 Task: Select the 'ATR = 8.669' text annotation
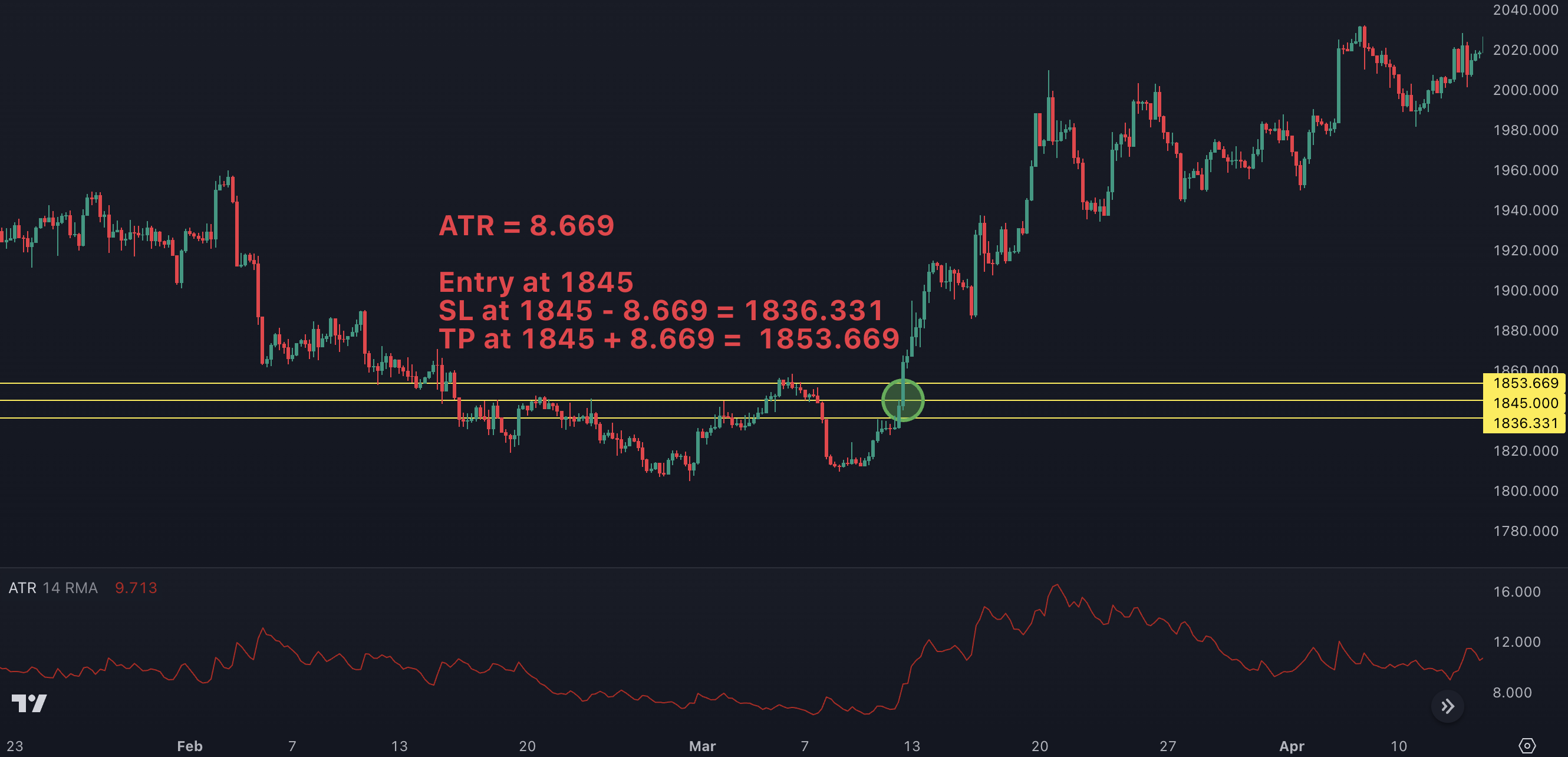tap(526, 225)
